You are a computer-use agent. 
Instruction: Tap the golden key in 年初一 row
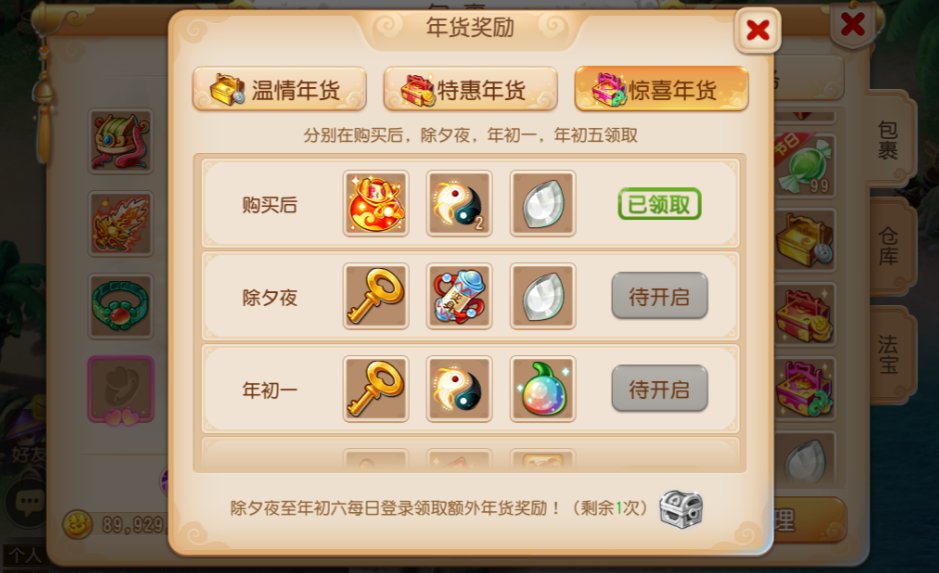tap(375, 389)
